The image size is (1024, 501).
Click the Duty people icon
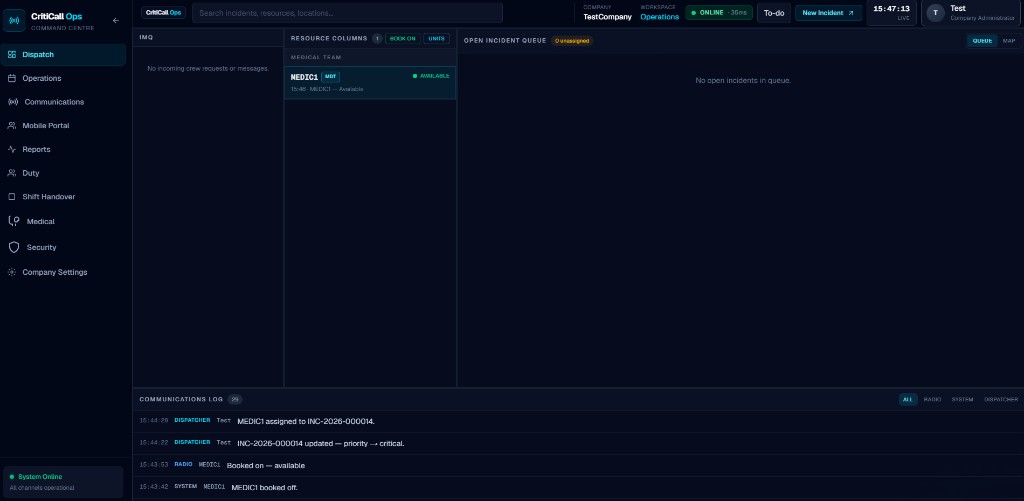pos(12,173)
